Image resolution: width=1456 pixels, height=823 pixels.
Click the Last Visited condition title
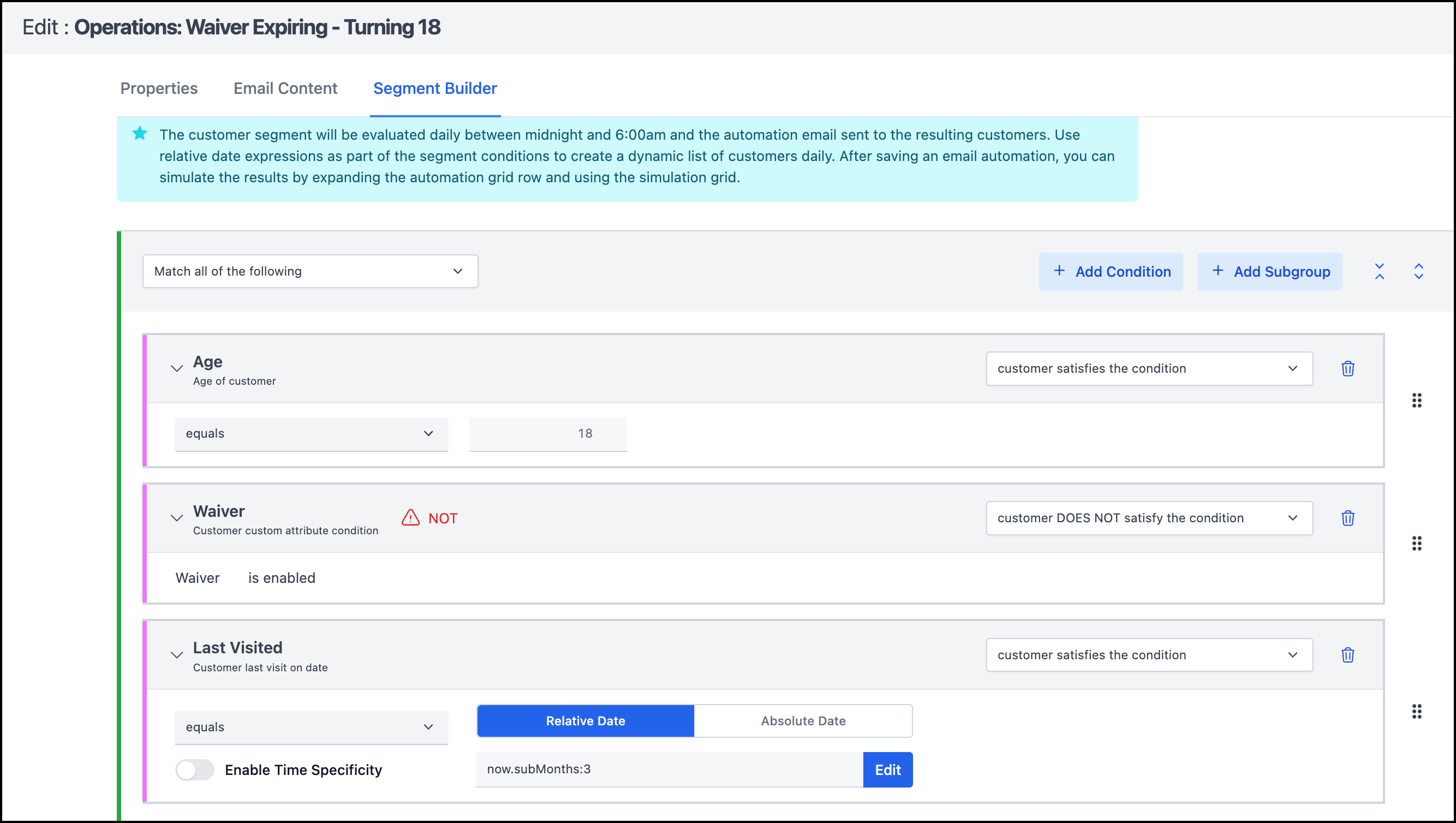click(237, 648)
